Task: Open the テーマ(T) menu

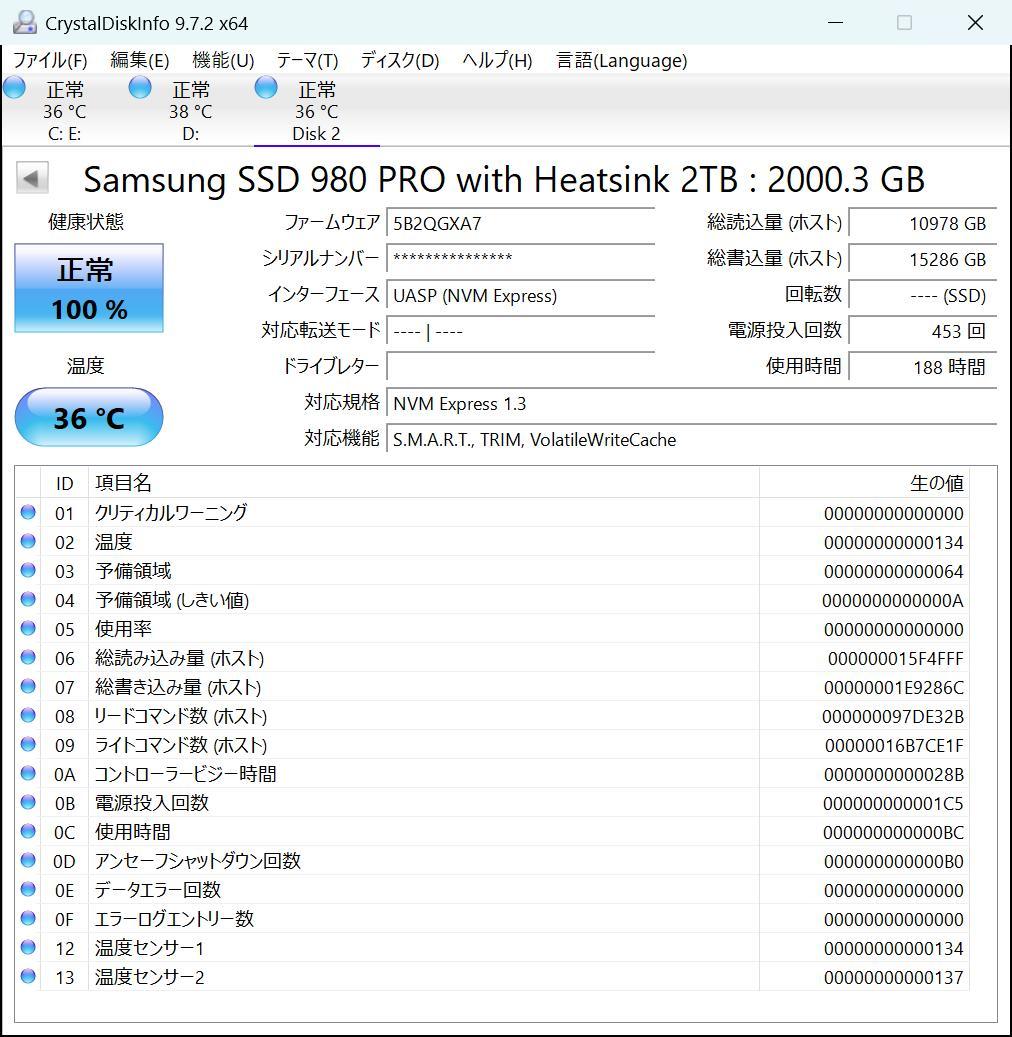Action: [306, 60]
